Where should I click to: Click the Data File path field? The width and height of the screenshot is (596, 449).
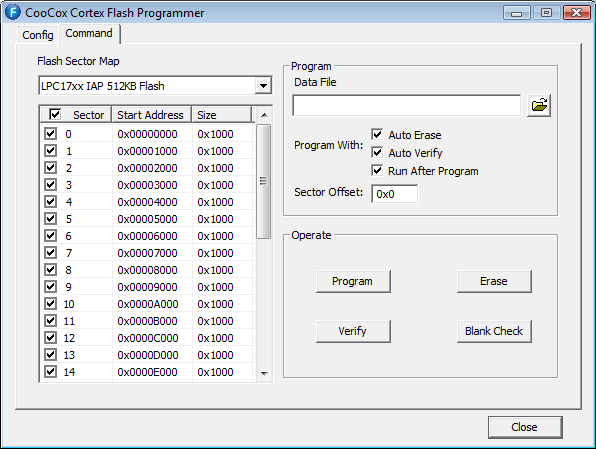coord(406,105)
